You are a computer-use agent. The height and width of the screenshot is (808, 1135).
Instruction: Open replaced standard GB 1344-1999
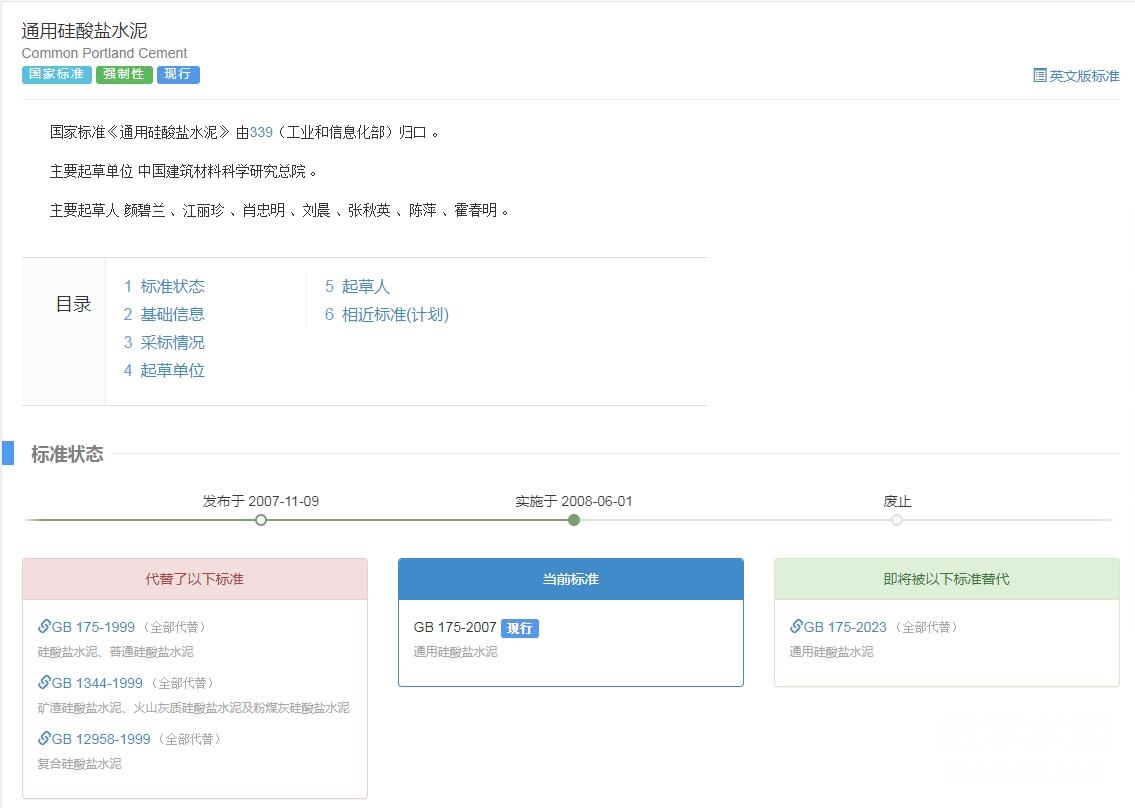[x=97, y=683]
